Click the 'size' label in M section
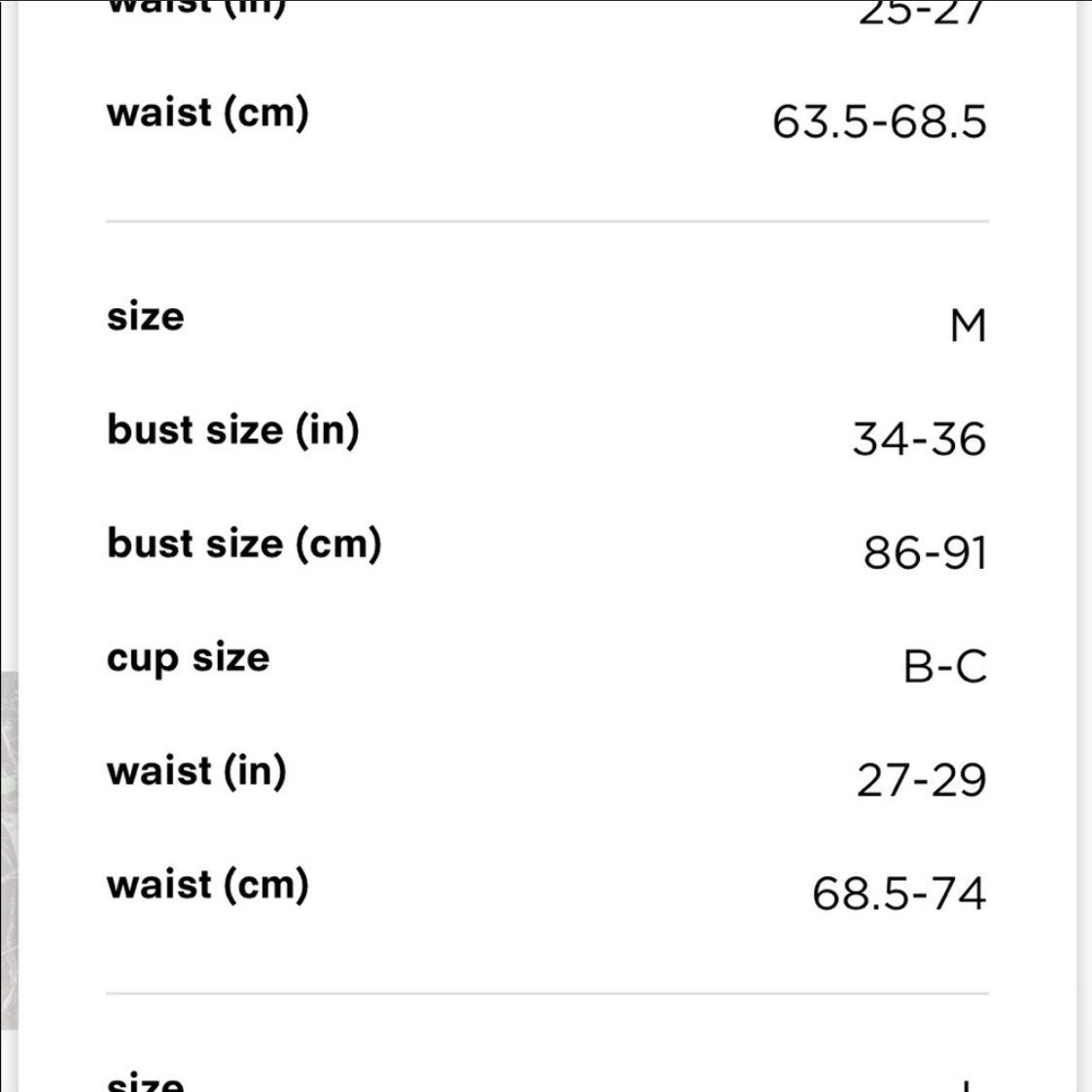Image resolution: width=1092 pixels, height=1092 pixels. tap(145, 317)
